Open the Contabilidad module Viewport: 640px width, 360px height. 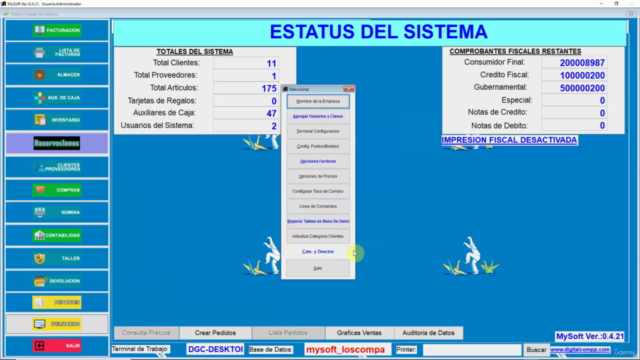57,235
